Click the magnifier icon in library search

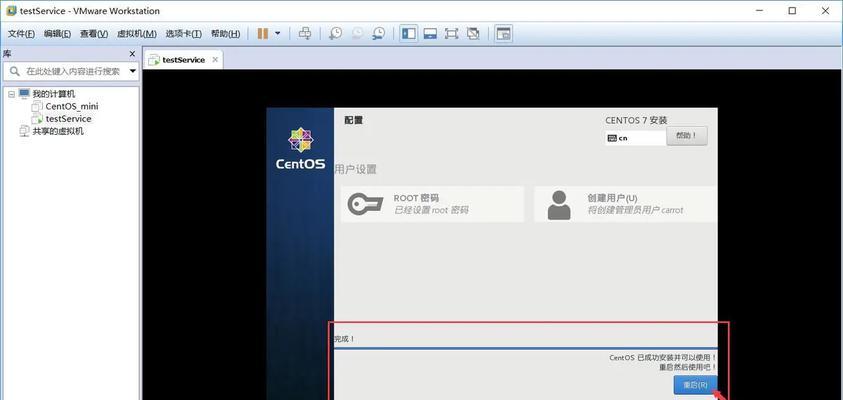coord(15,71)
